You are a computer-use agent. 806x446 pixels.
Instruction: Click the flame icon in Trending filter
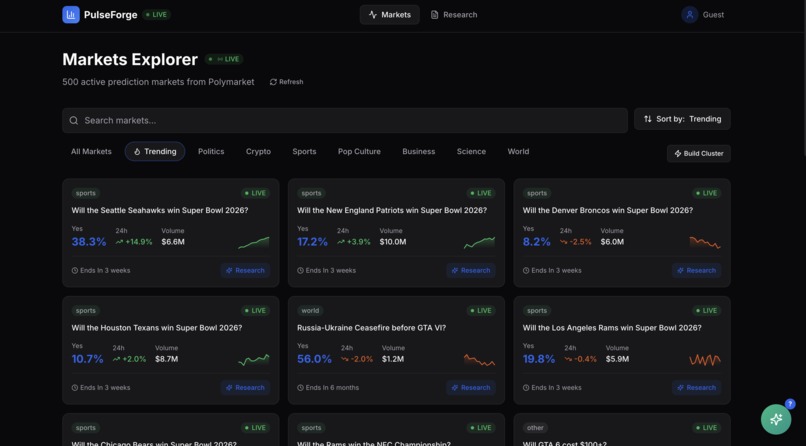(x=137, y=152)
